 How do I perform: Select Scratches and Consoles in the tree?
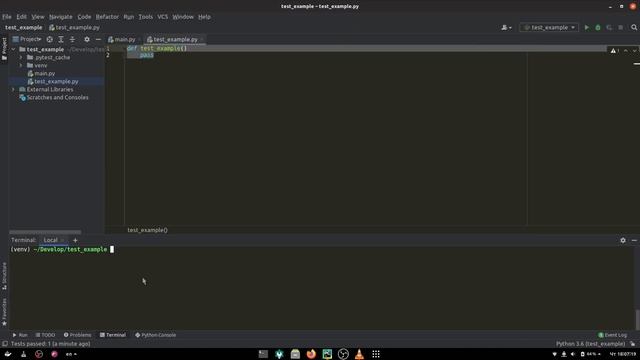pos(54,98)
